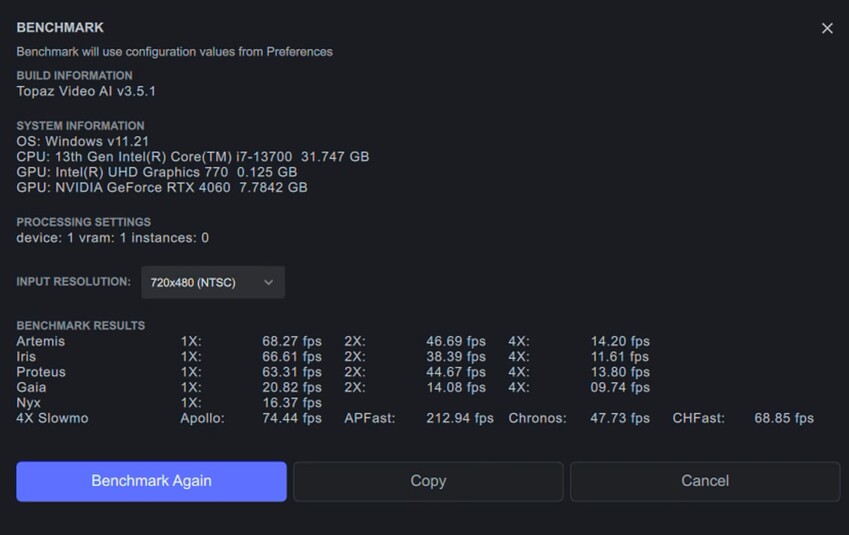
Task: Open the Input Resolution dropdown
Action: [213, 282]
